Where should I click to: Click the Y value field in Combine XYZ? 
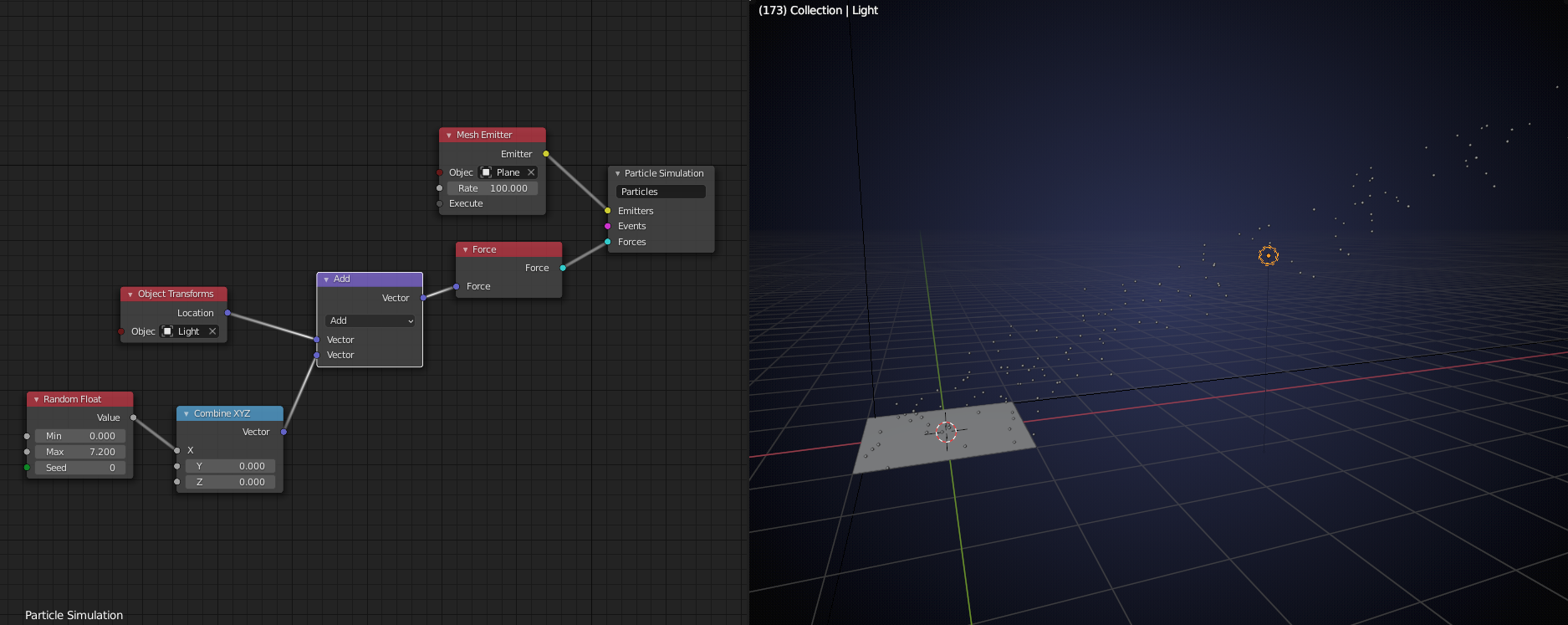point(230,466)
